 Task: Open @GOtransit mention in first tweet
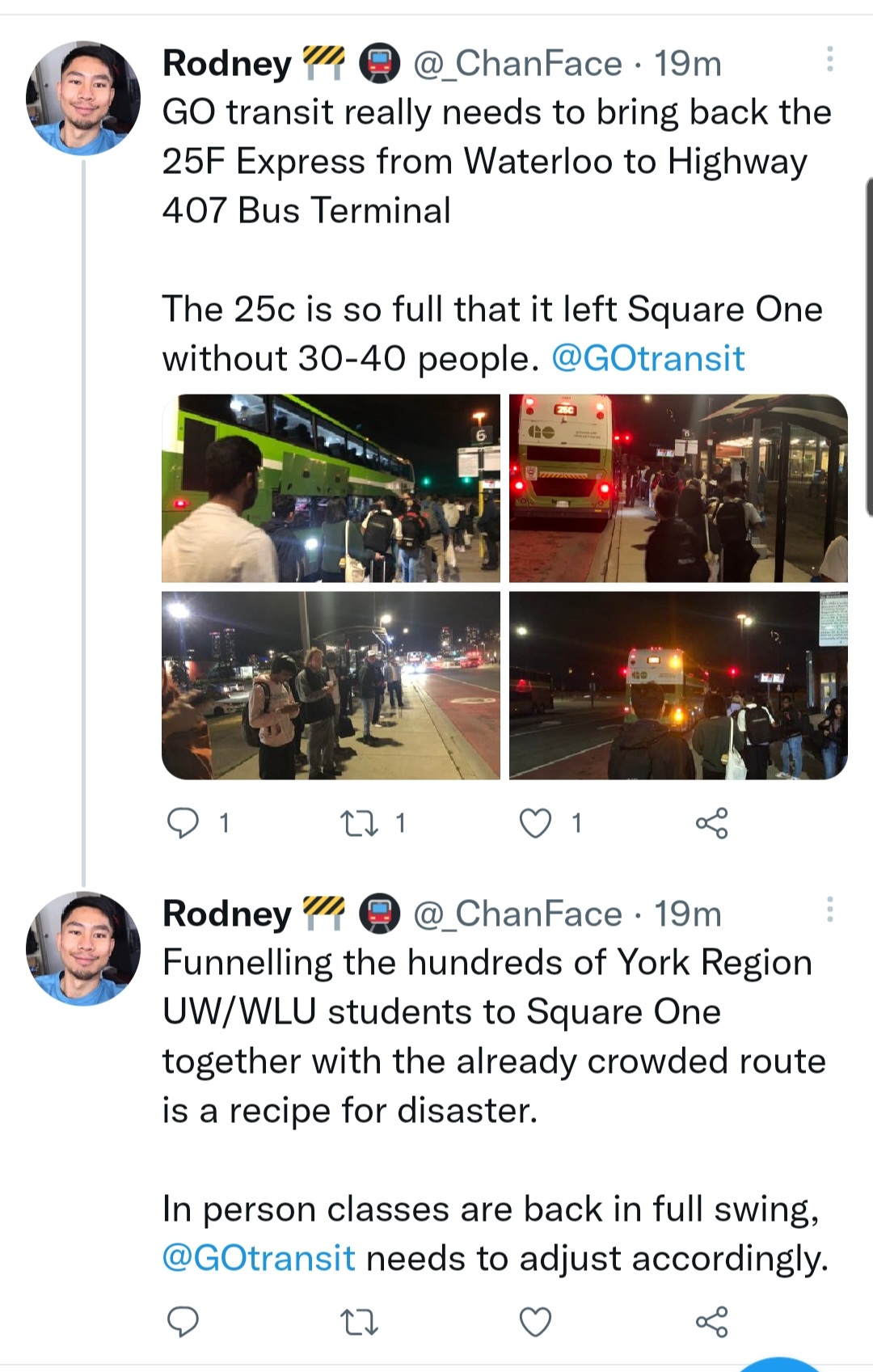647,358
